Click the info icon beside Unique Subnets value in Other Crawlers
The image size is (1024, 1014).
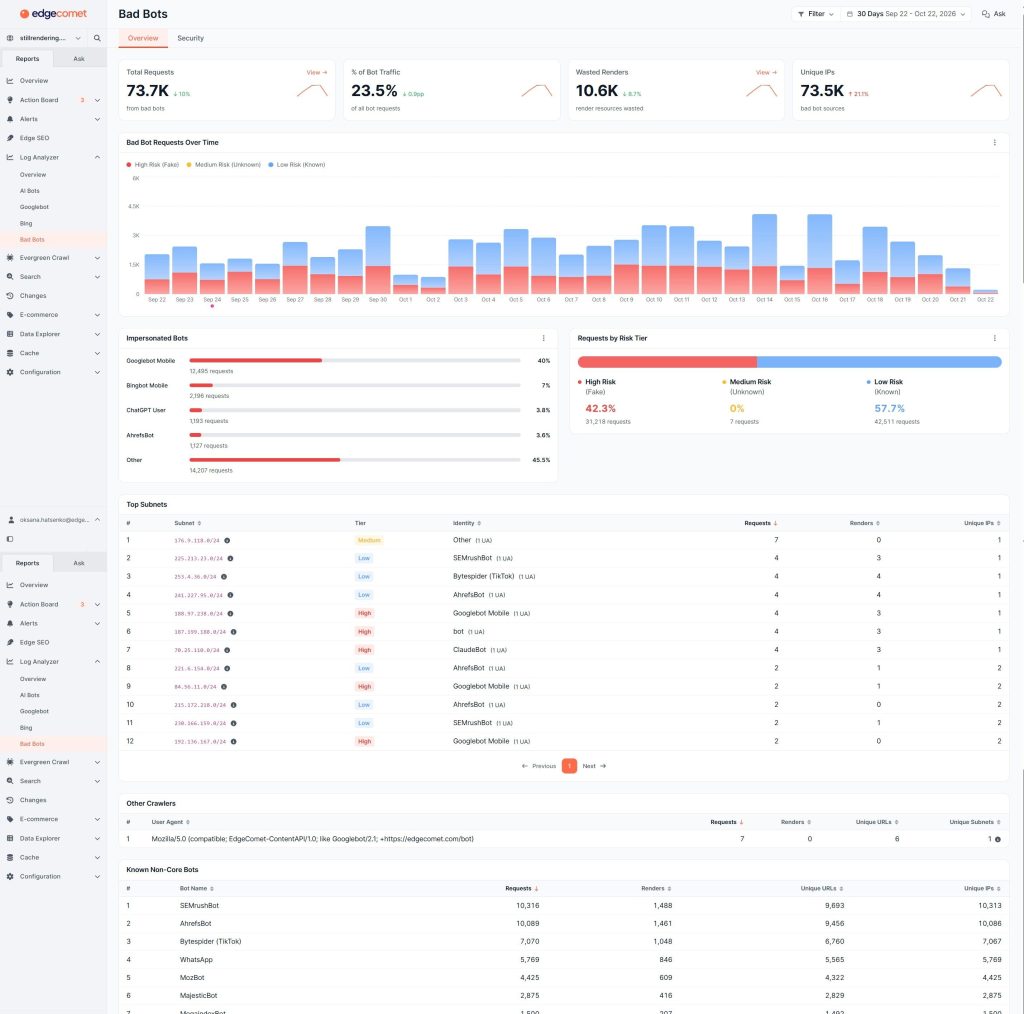pos(998,840)
